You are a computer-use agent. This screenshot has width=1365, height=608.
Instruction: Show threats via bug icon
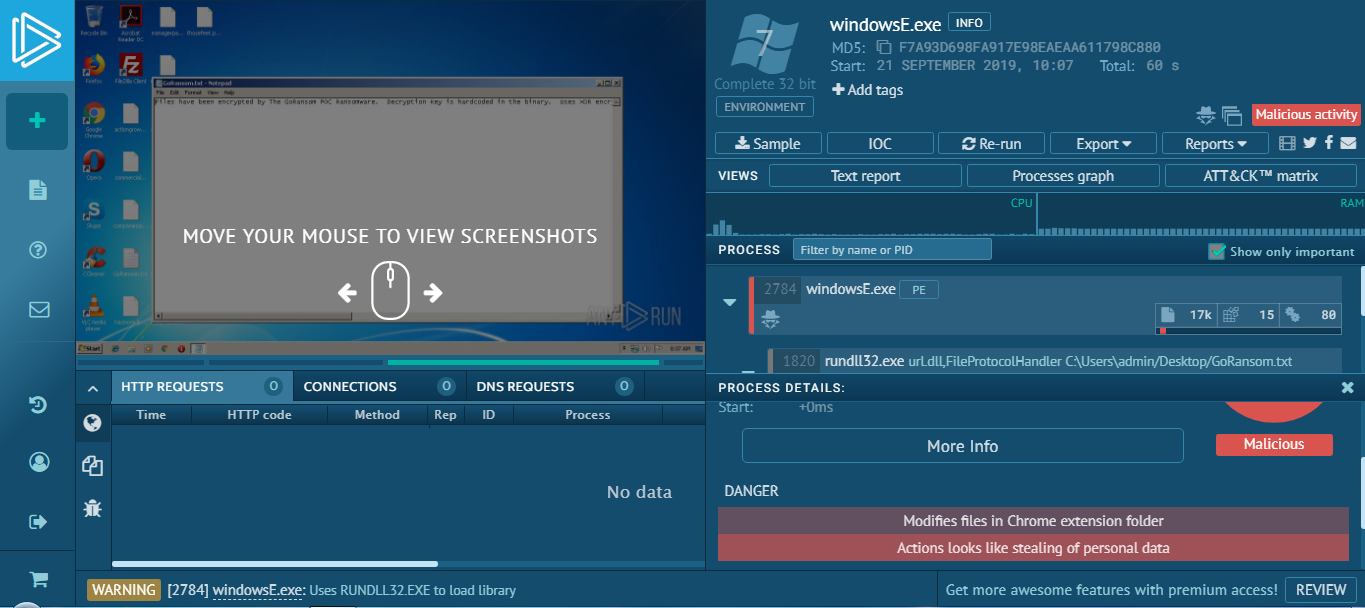pos(92,508)
